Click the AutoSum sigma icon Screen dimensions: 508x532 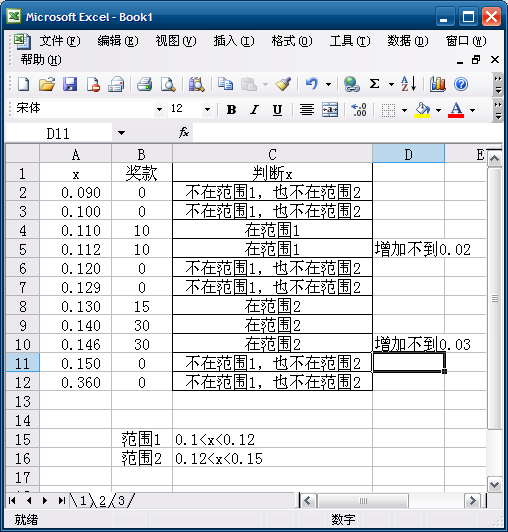click(374, 84)
